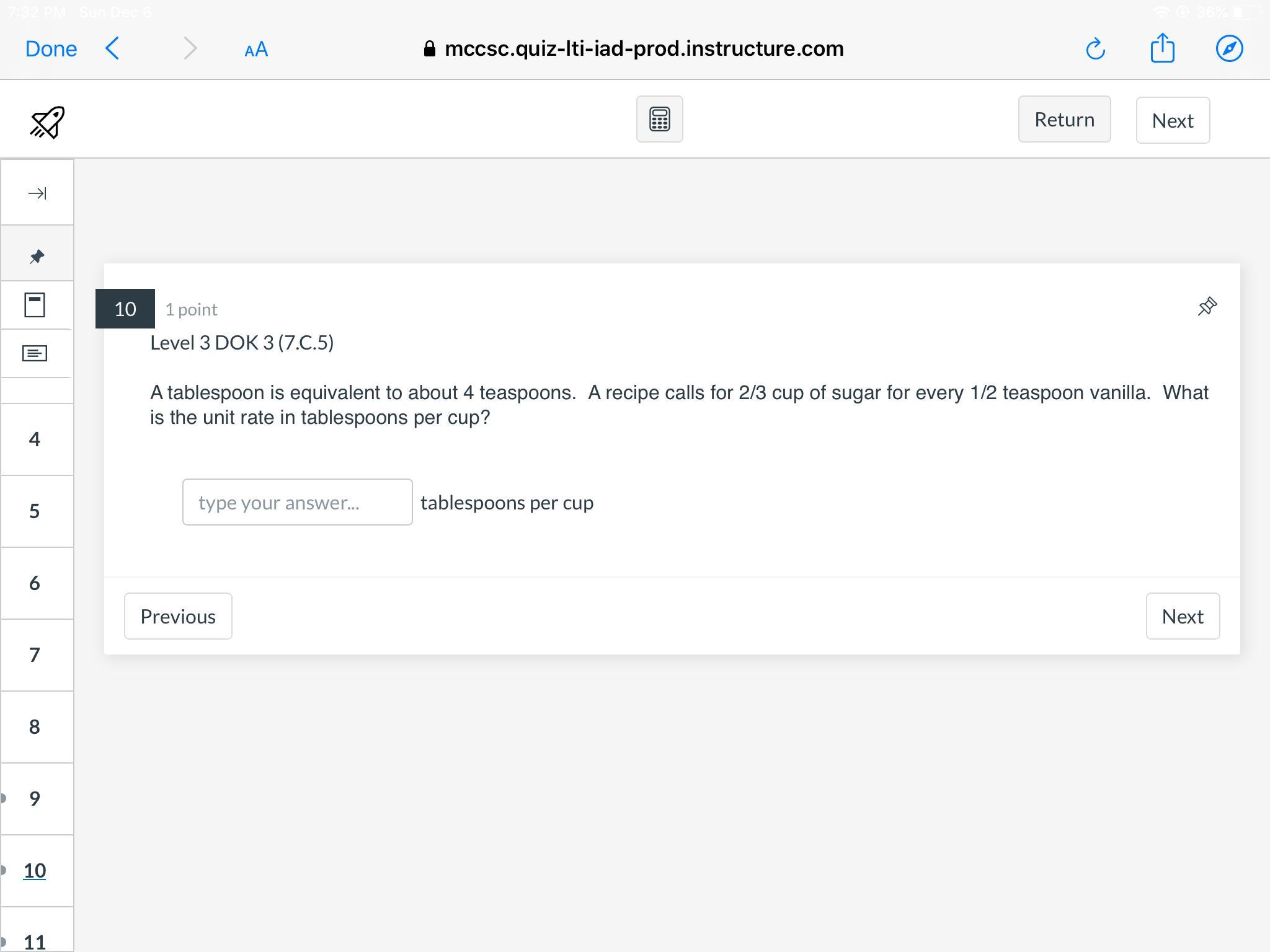The image size is (1270, 952).
Task: Open the quiz calculator tool
Action: point(659,119)
